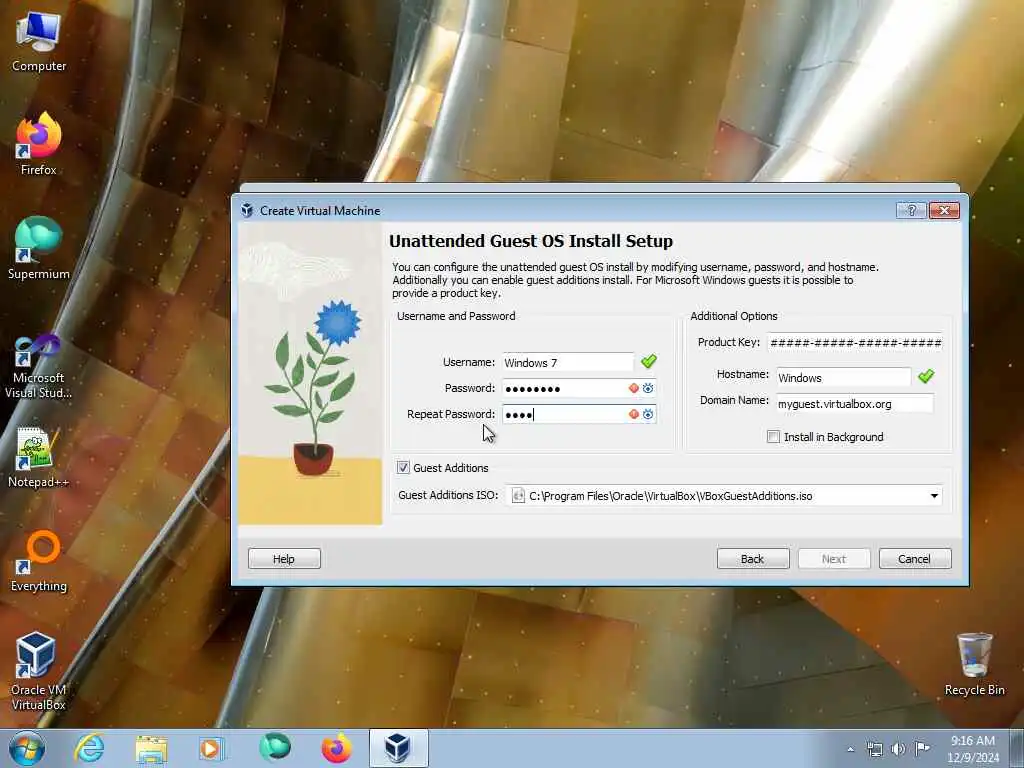1024x768 pixels.
Task: Click the red error icon in Repeat Password field
Action: [633, 414]
